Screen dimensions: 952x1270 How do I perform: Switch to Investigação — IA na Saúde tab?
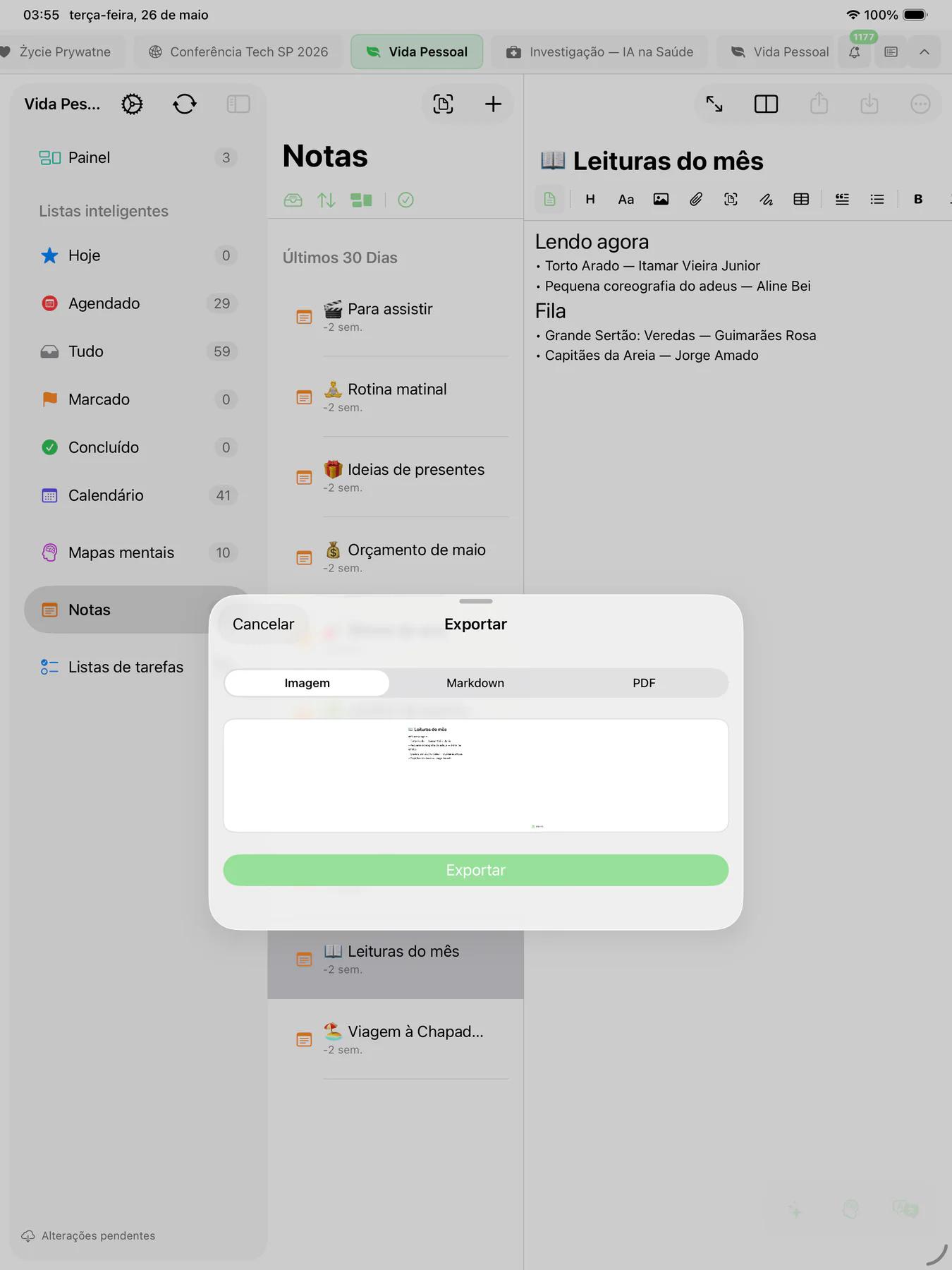[x=599, y=52]
